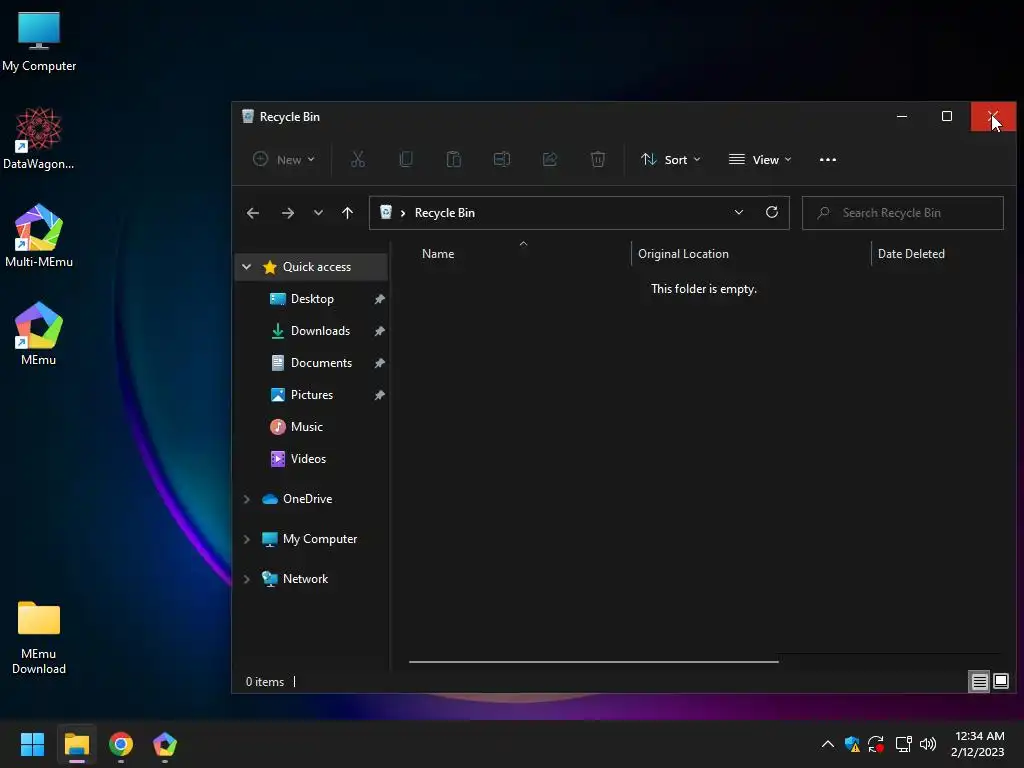The image size is (1024, 768).
Task: Click the Delete trash icon in toolbar
Action: 598,159
